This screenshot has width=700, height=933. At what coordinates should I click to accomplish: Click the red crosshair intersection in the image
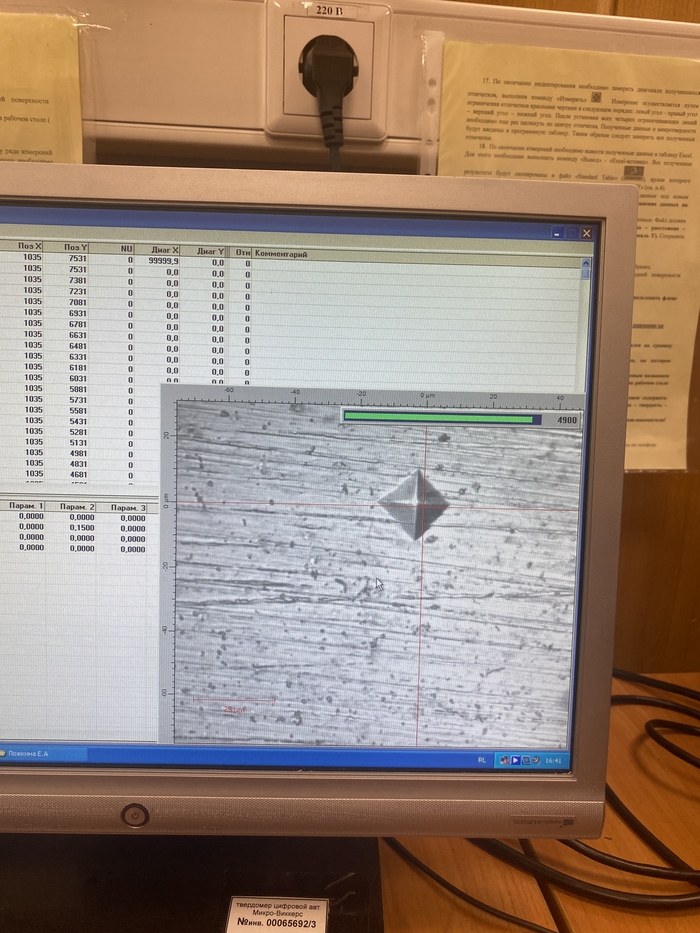424,507
